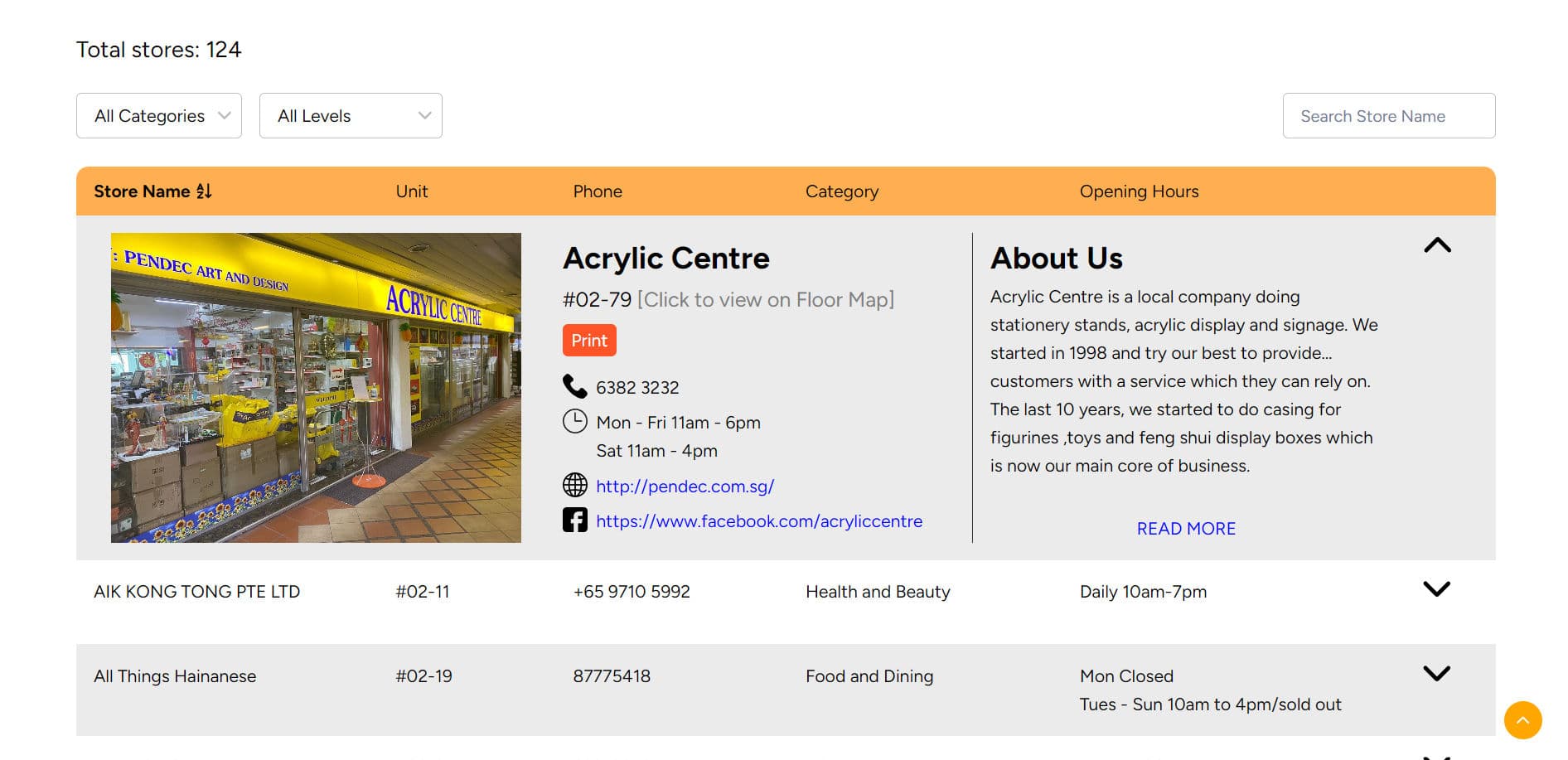
Task: Open the Acrylic Centre Facebook page link
Action: click(759, 521)
